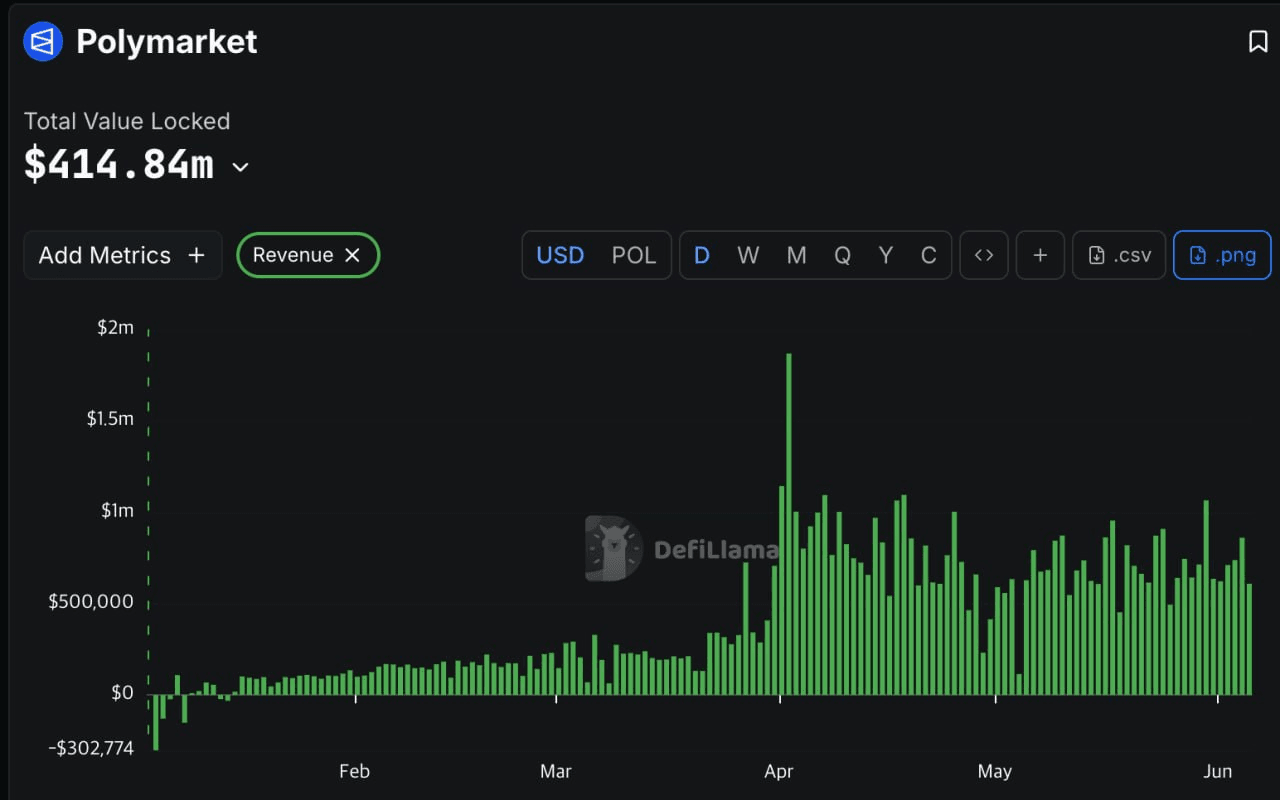The height and width of the screenshot is (800, 1280).
Task: Click the Apr x-axis label
Action: coord(779,771)
